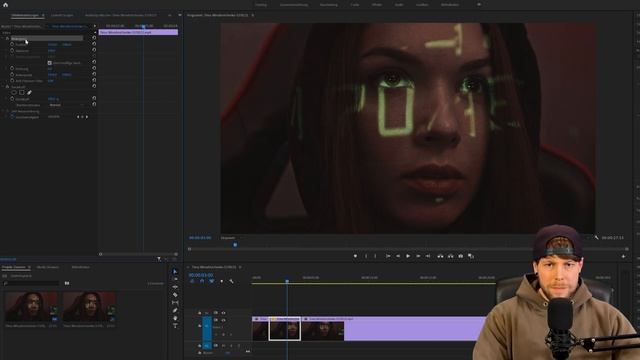Set the Mark In point
640x360 pixels.
click(366, 256)
